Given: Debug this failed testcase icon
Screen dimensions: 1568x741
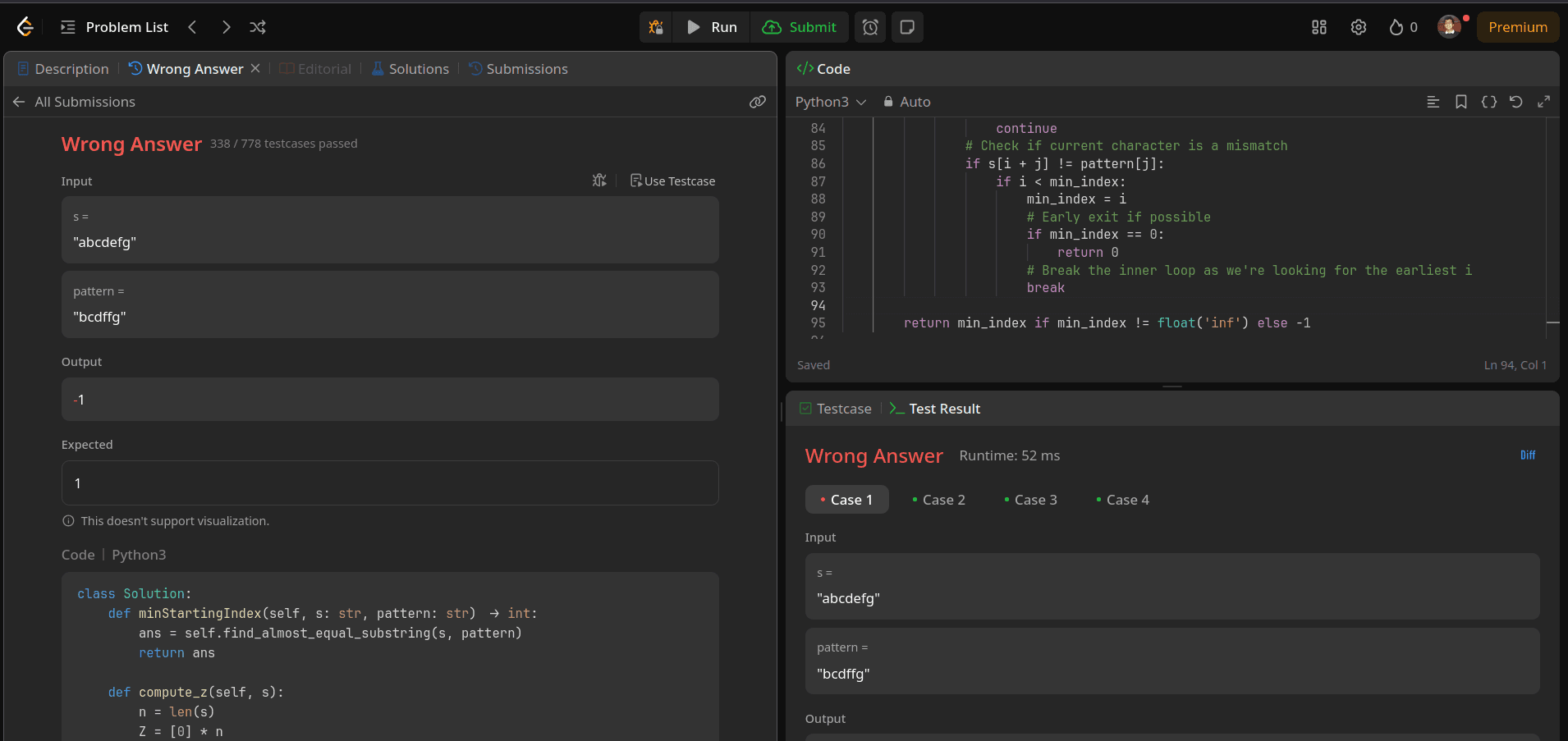Looking at the screenshot, I should 599,181.
